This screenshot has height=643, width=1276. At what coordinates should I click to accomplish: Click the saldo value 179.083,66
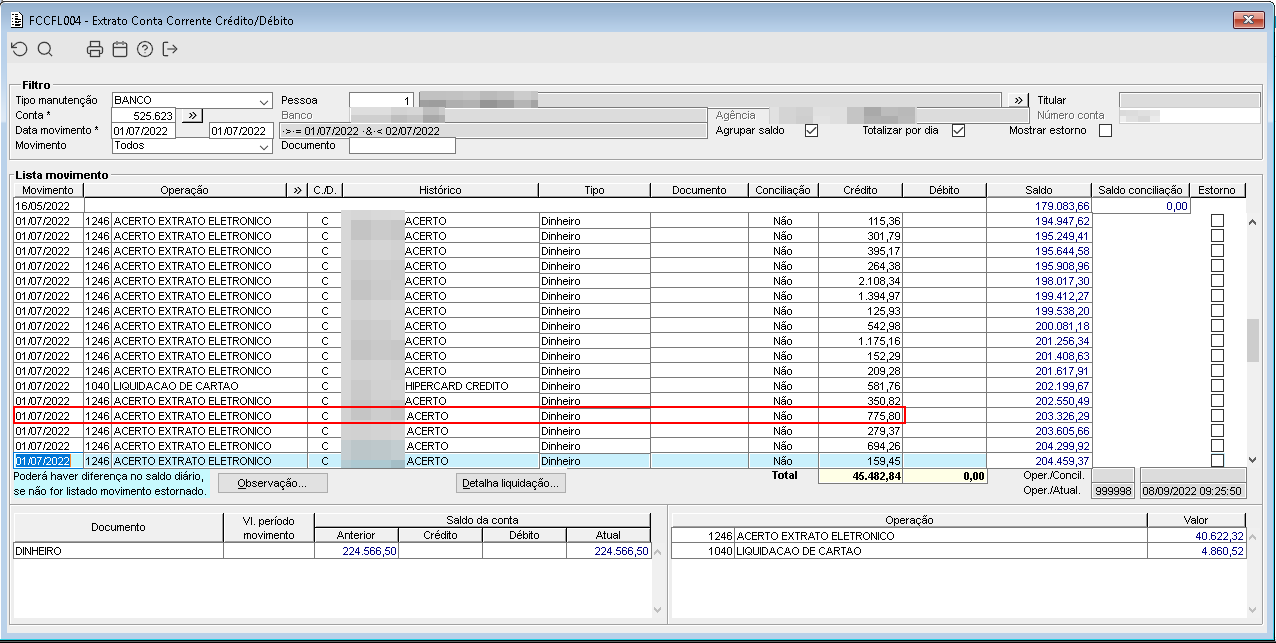click(1062, 206)
